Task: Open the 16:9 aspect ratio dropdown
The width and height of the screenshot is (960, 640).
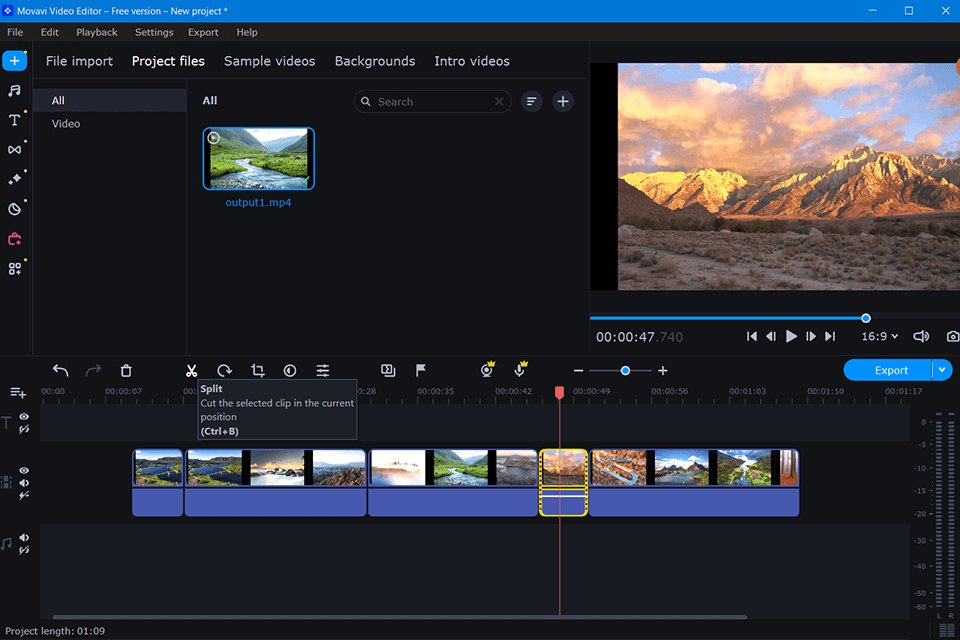Action: point(880,337)
